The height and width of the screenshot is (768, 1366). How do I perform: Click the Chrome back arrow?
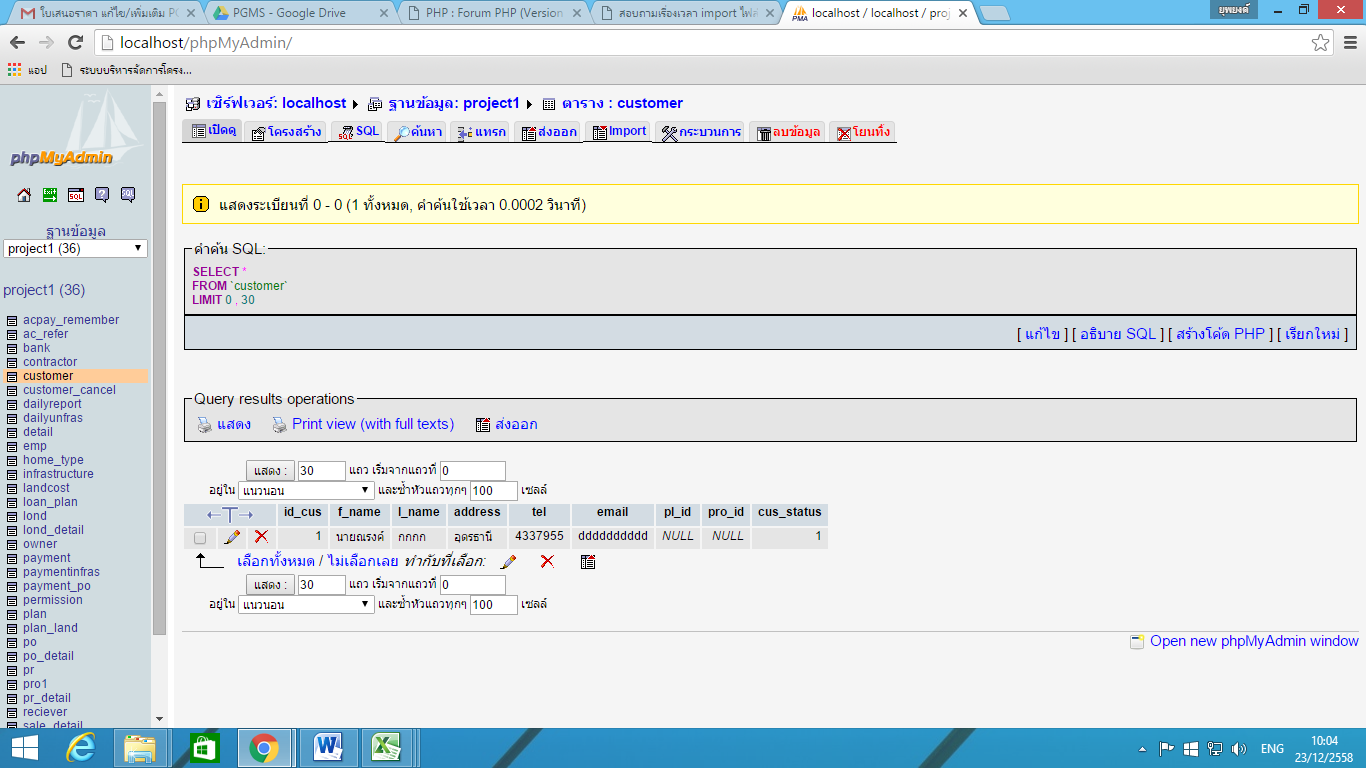(x=19, y=42)
